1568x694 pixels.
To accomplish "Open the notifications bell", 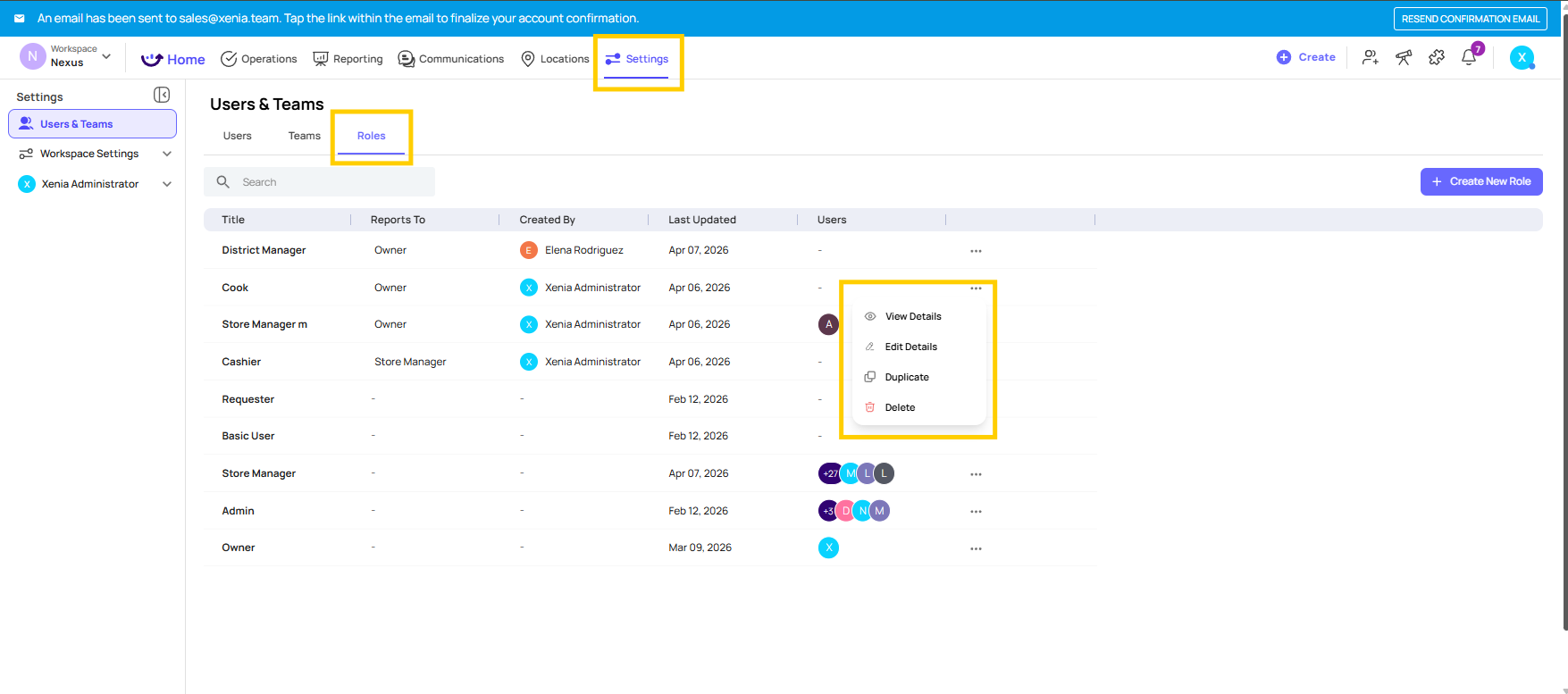I will pos(1469,58).
